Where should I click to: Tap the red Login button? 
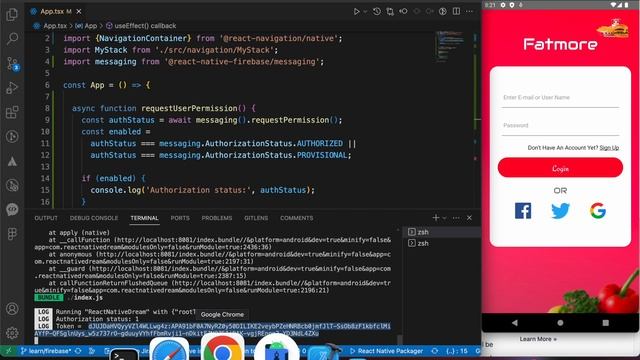coord(560,168)
